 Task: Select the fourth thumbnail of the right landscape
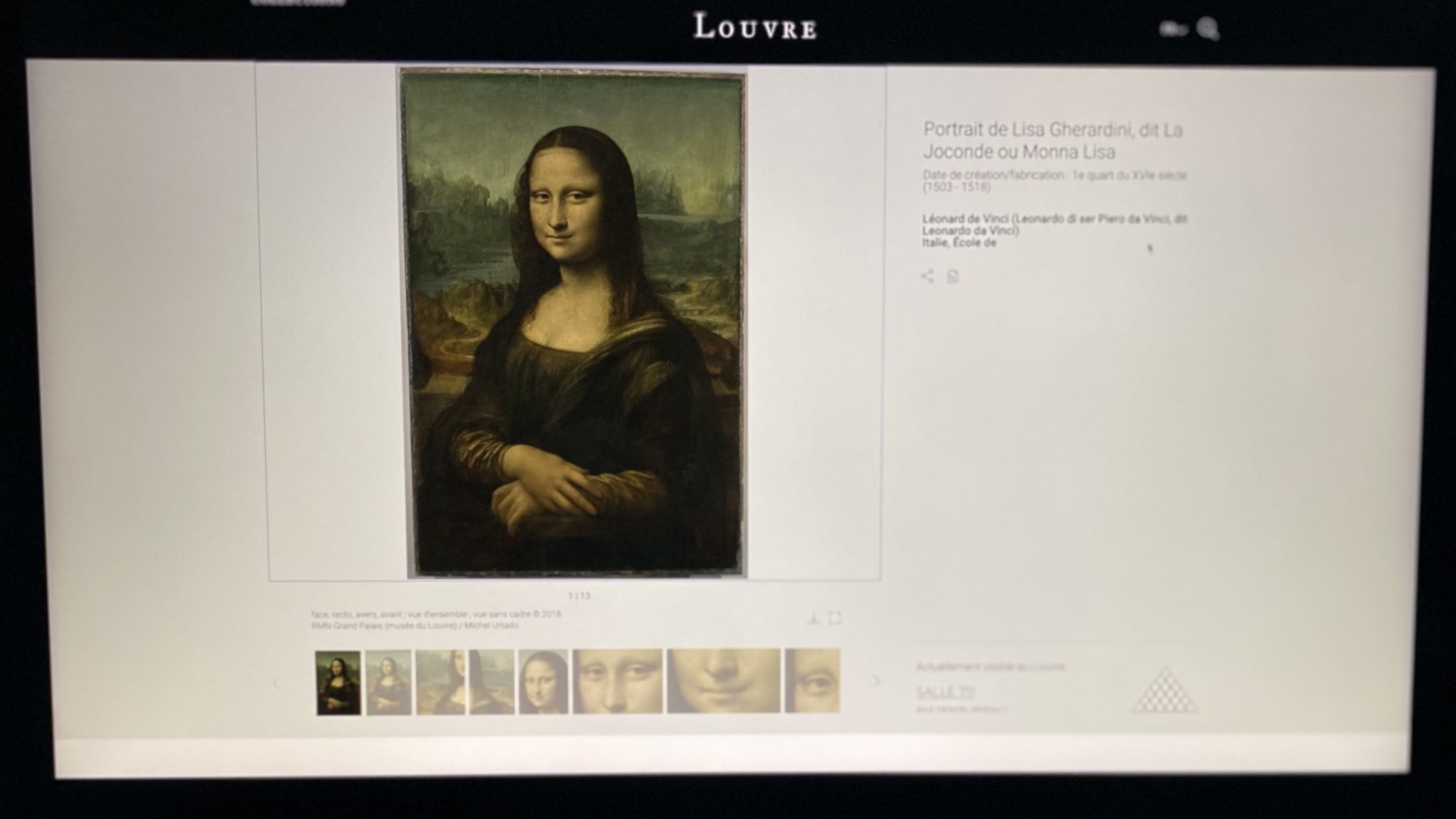pos(492,682)
